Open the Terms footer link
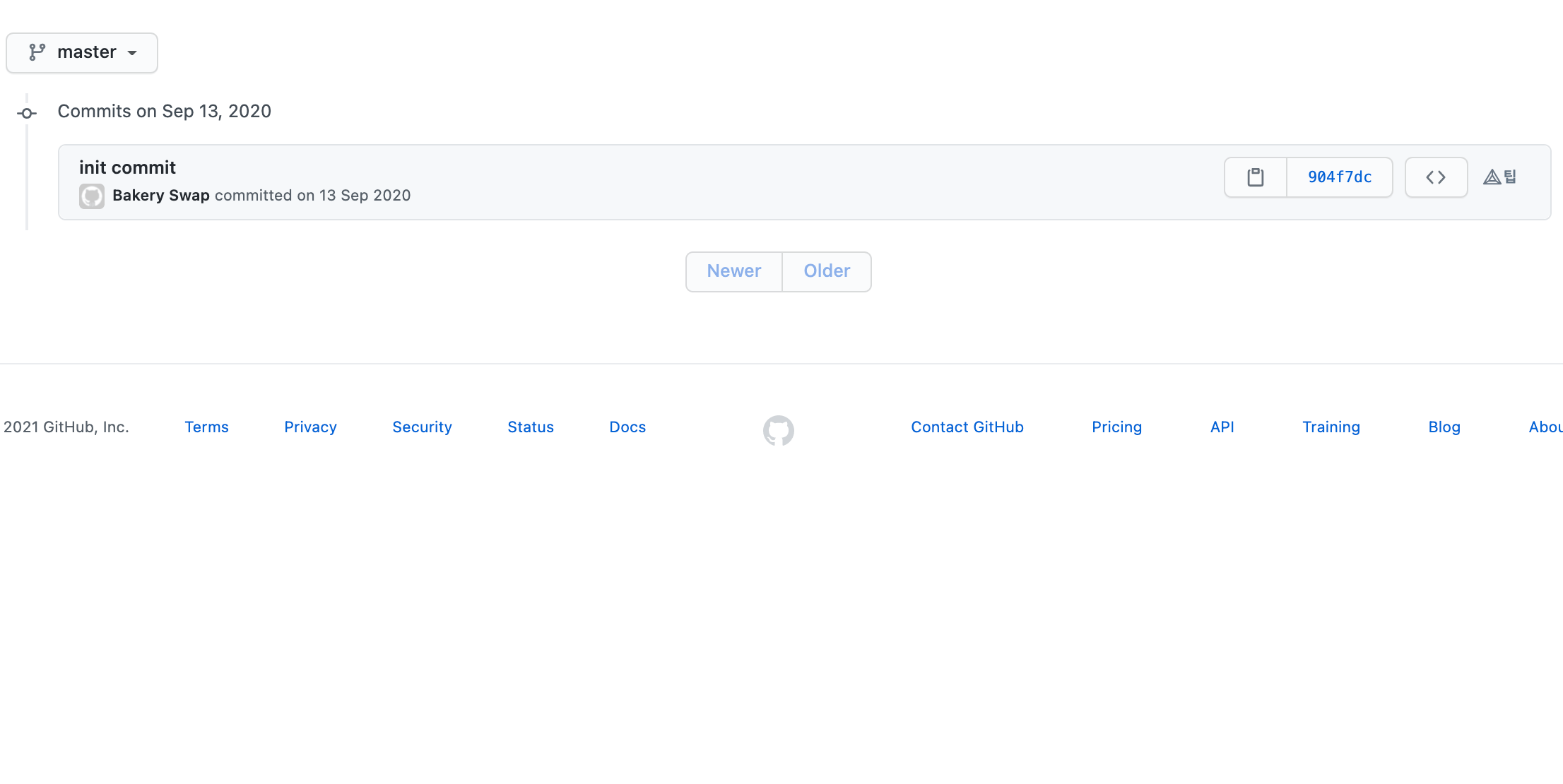Screen dimensions: 1563x784 tap(206, 427)
